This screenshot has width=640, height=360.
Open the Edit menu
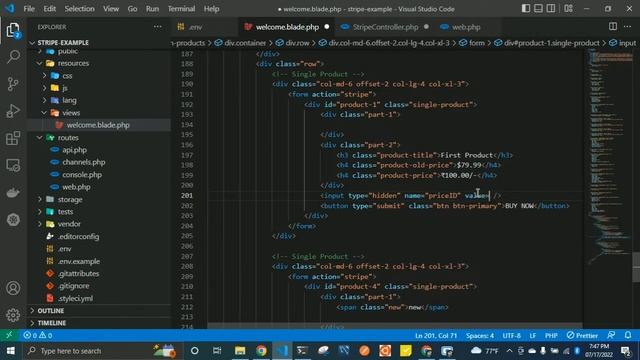point(49,9)
